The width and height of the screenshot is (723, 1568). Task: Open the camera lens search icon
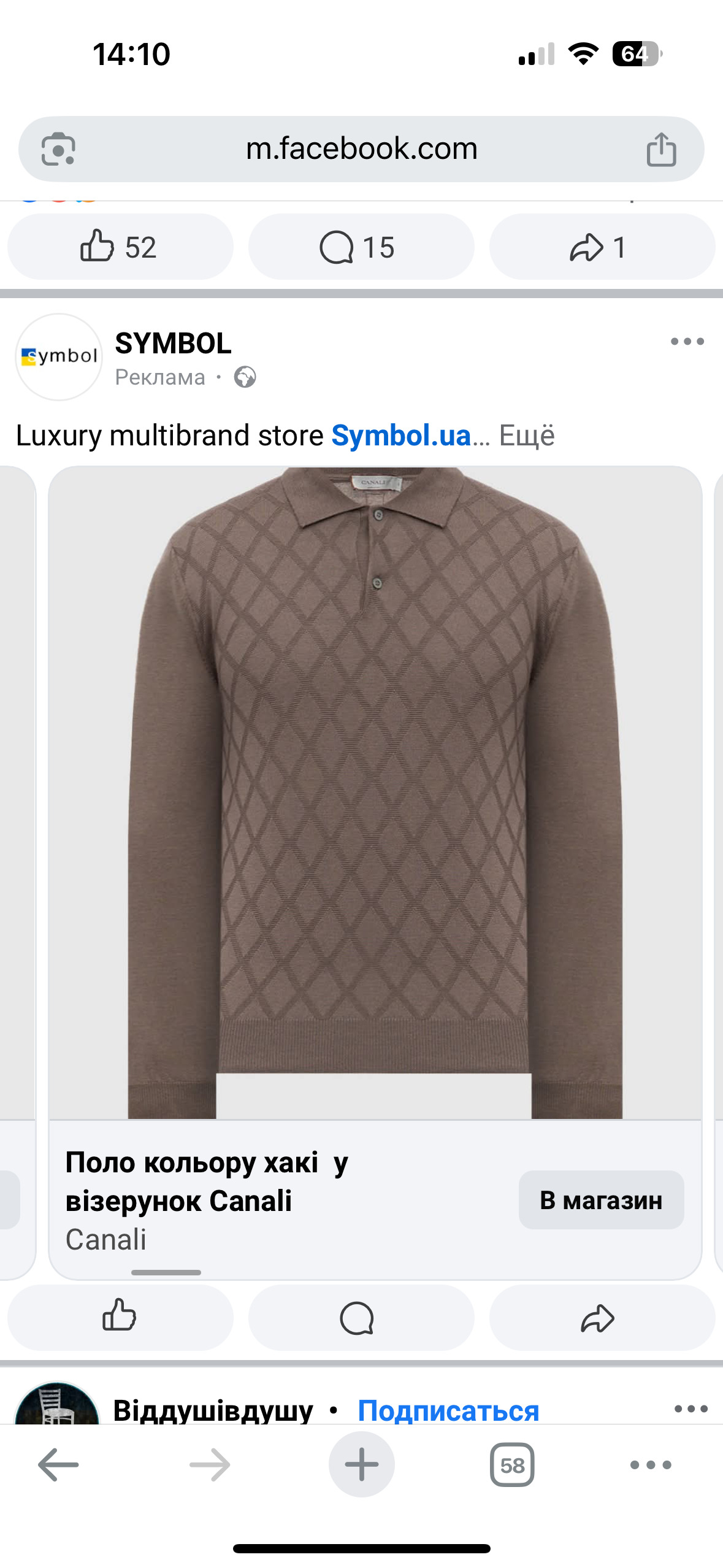tap(58, 149)
